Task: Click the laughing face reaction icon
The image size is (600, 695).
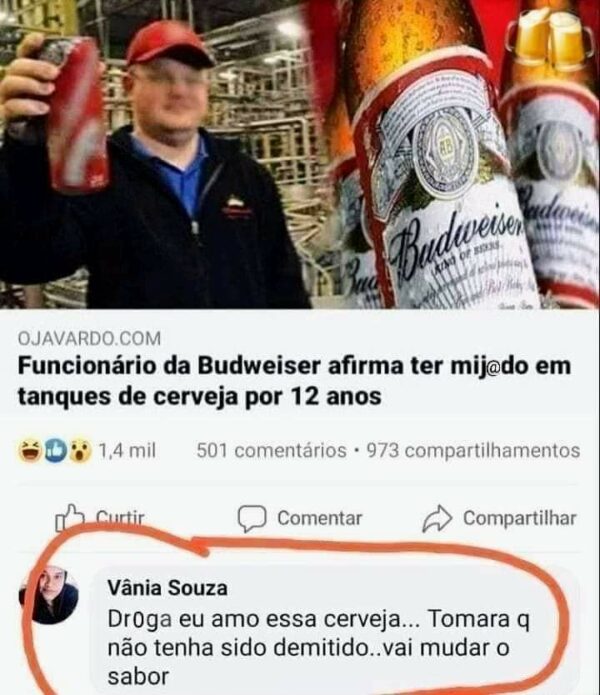Action: click(x=28, y=451)
